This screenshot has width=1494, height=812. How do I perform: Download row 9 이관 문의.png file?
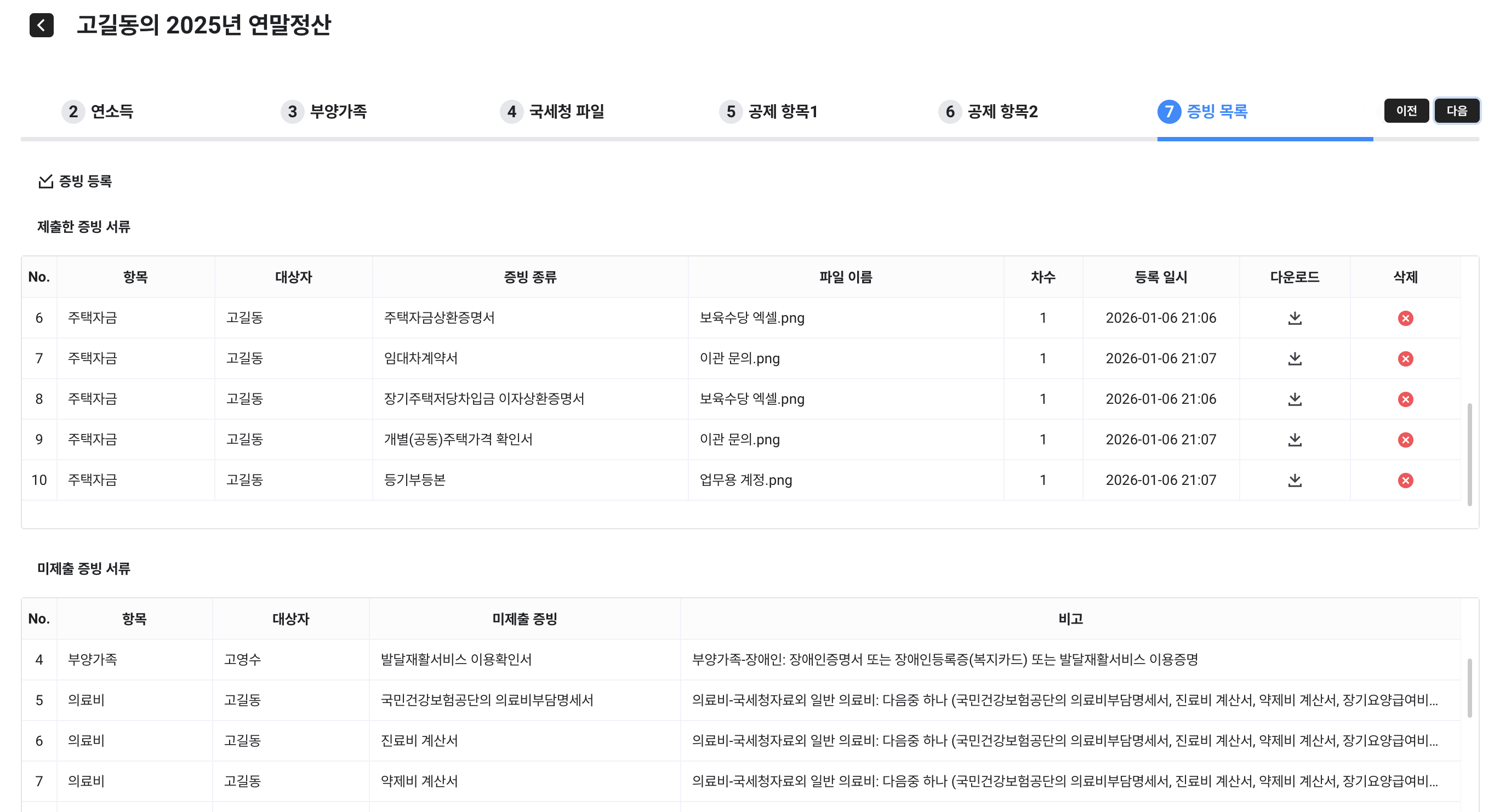point(1295,439)
